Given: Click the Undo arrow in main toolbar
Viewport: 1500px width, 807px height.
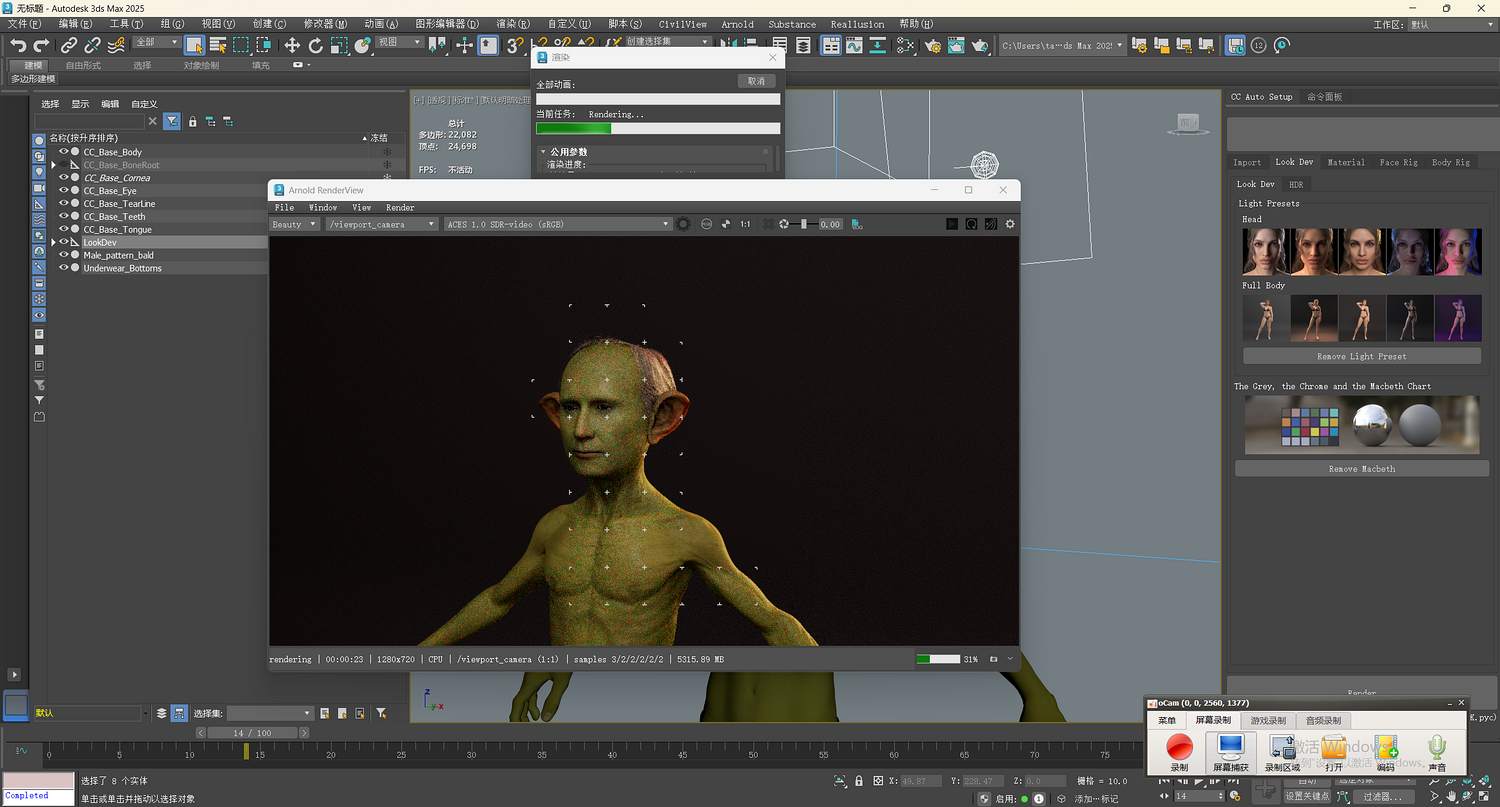Looking at the screenshot, I should tap(18, 45).
